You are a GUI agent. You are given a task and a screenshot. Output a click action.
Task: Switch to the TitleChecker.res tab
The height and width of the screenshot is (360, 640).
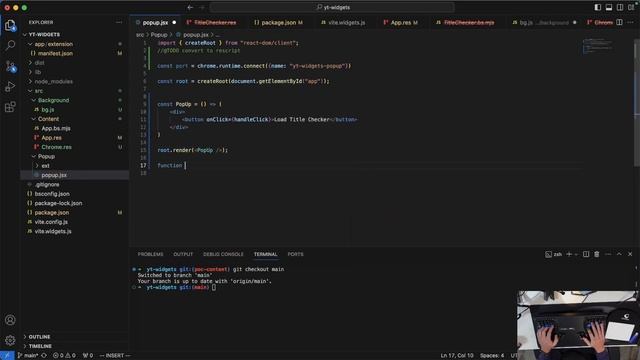click(x=215, y=23)
